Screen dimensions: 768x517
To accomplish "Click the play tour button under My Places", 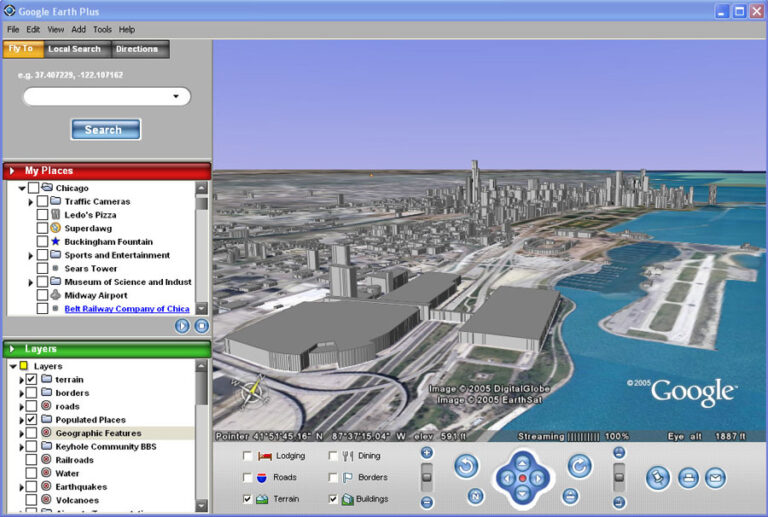I will 182,326.
